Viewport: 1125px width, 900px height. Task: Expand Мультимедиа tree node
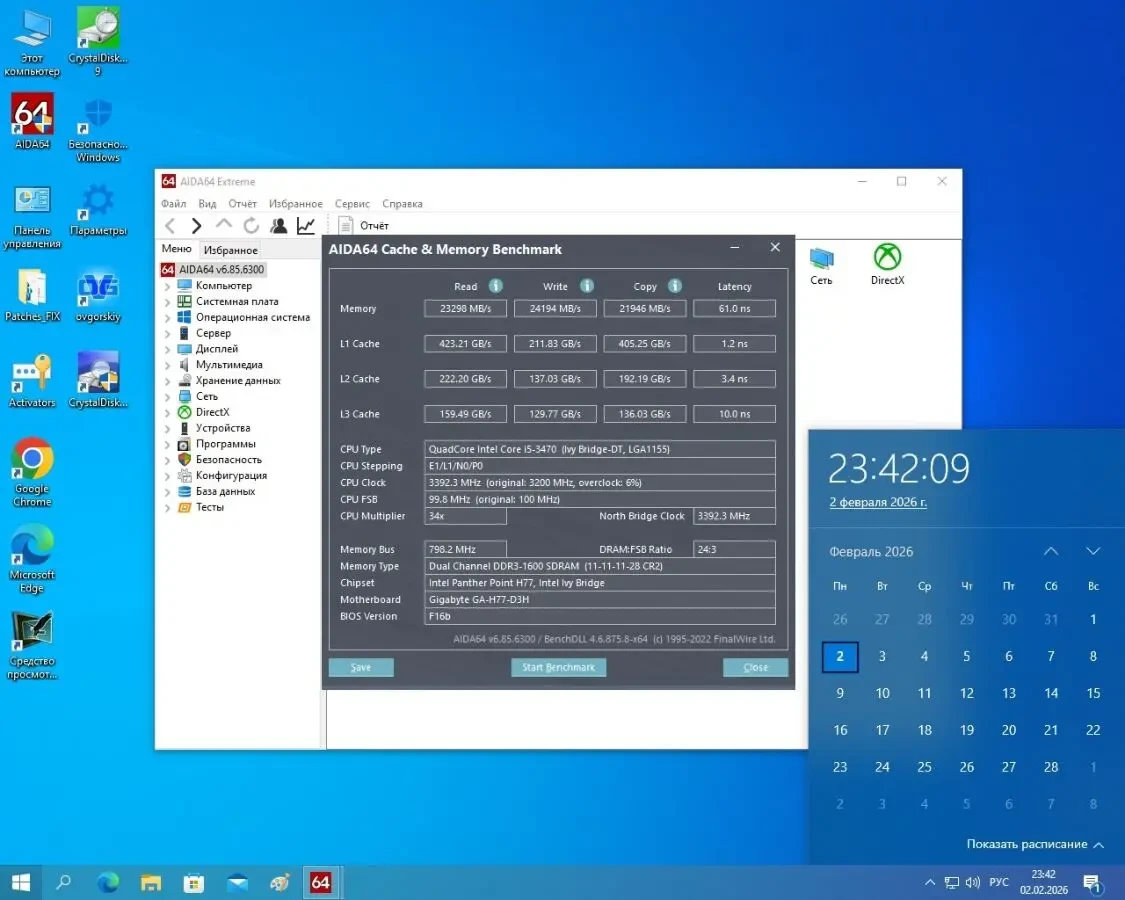click(167, 365)
